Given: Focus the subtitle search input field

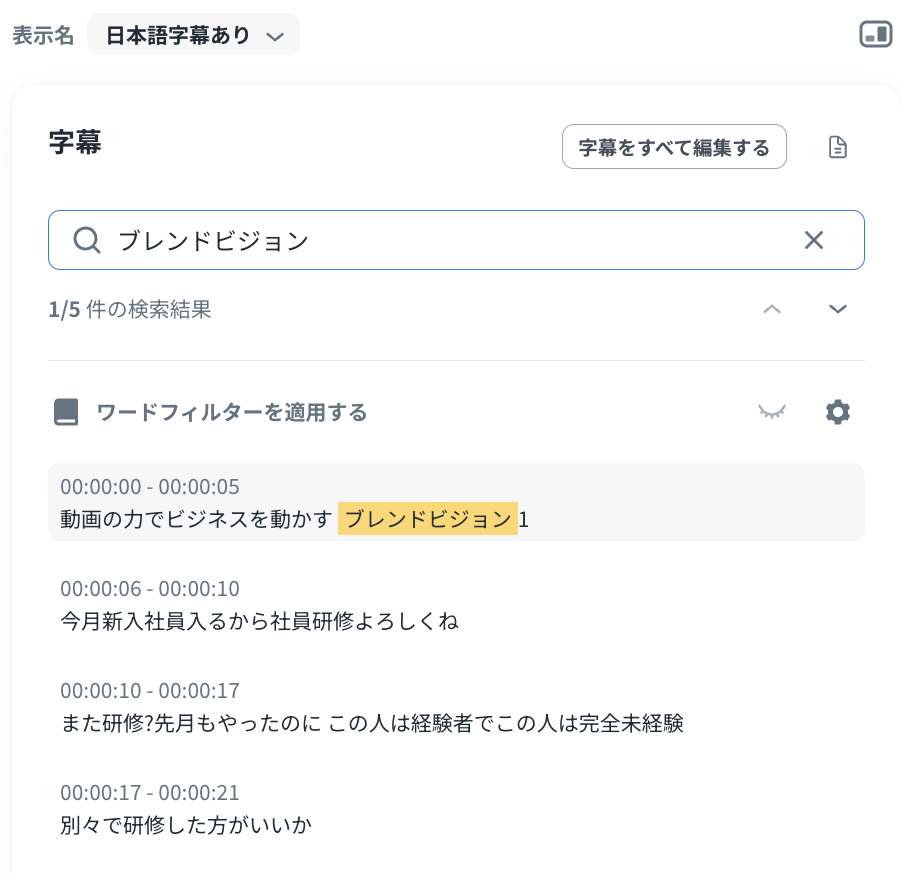Looking at the screenshot, I should coord(450,240).
